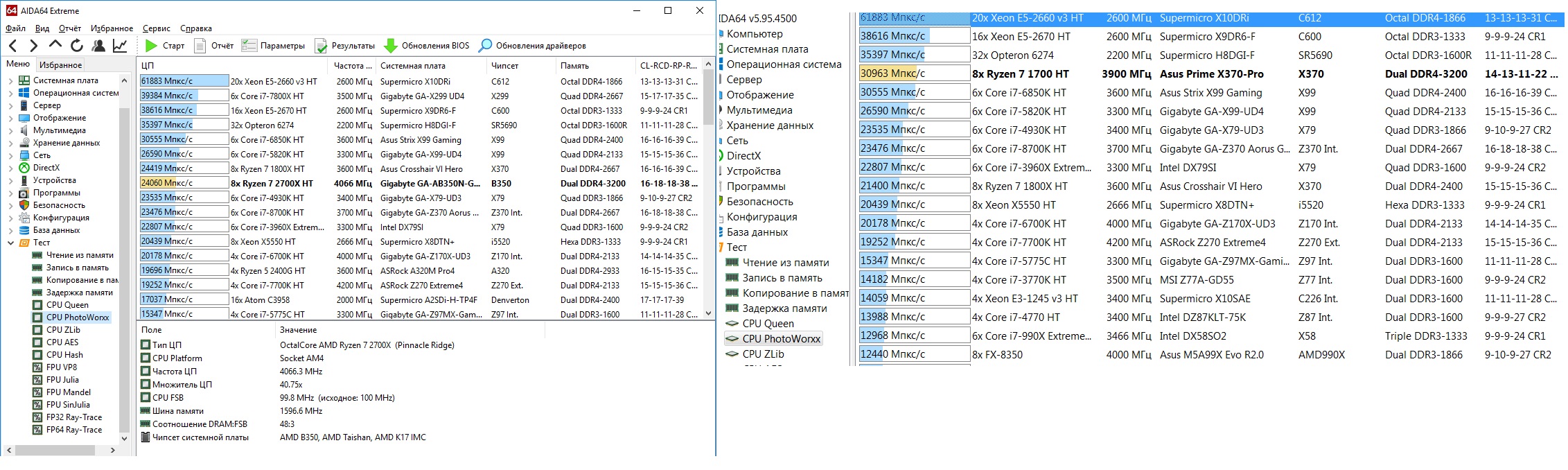Click Обновления драйверов magnifier button
Viewport: 1568px width, 470px height.
(x=533, y=46)
